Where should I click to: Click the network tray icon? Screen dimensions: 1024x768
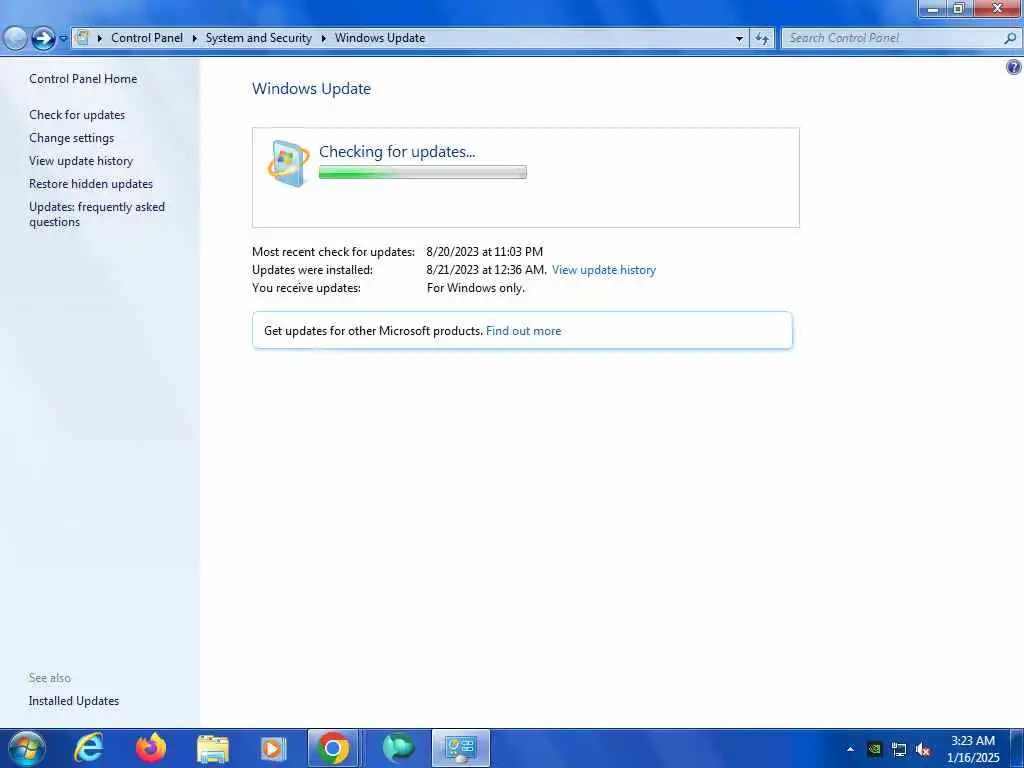pyautogui.click(x=899, y=750)
